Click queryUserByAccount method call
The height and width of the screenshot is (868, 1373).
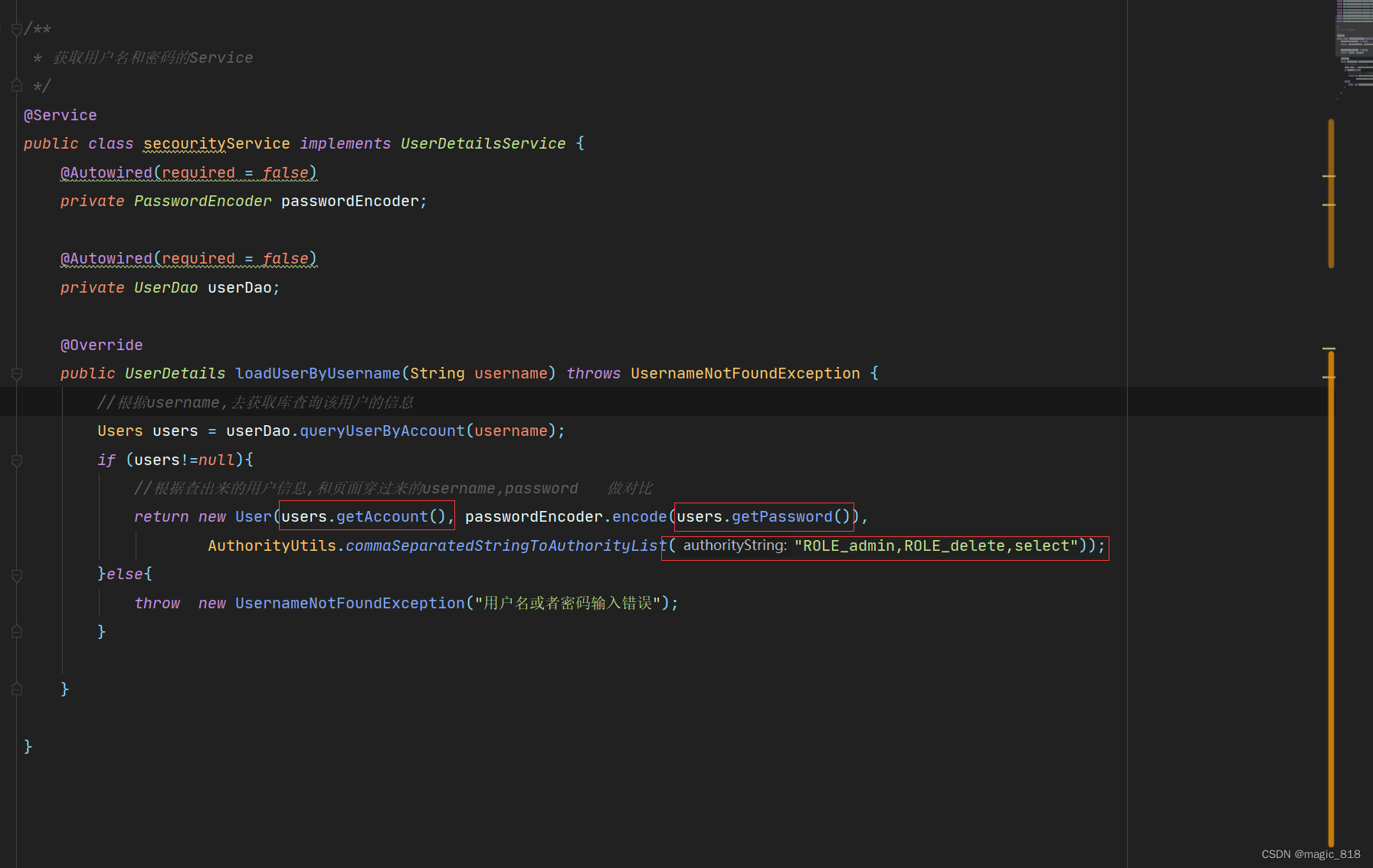tap(382, 431)
